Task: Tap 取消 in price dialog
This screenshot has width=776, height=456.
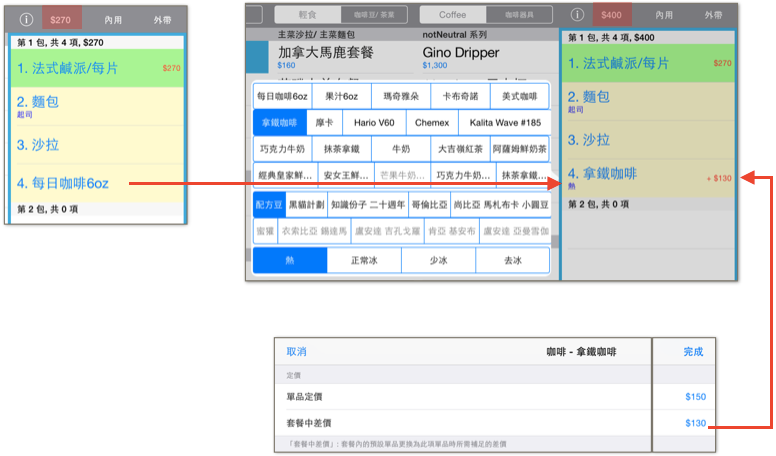Action: [296, 352]
